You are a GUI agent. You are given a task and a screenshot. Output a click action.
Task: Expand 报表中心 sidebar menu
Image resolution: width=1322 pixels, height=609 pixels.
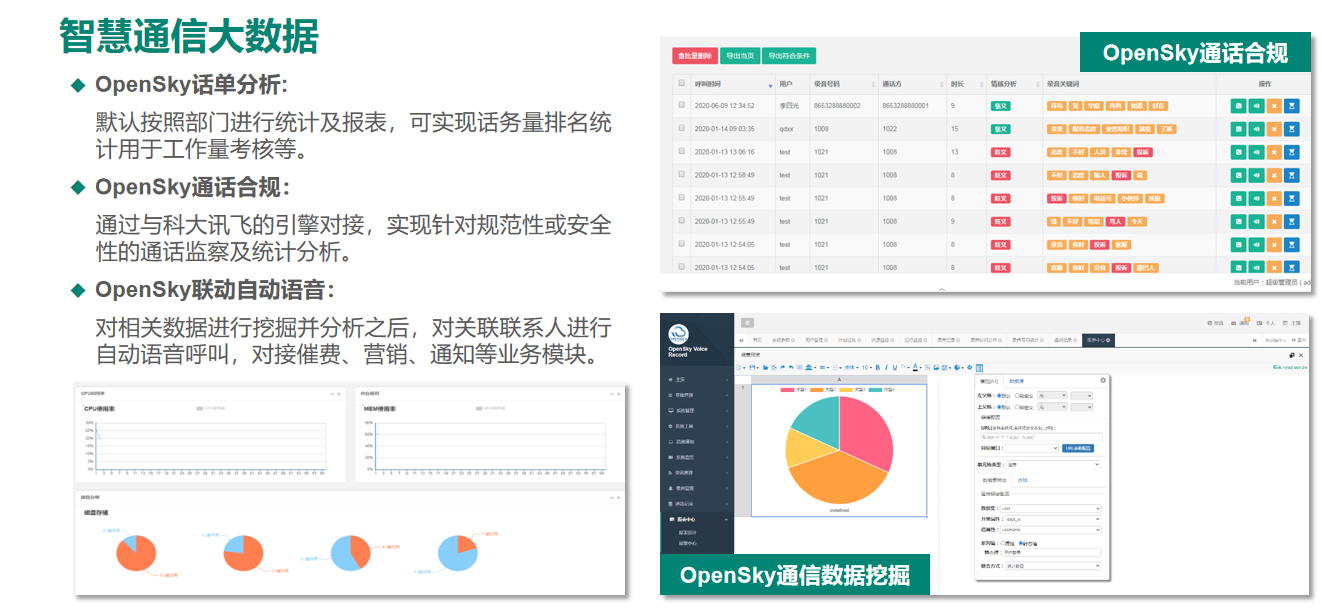(x=697, y=519)
